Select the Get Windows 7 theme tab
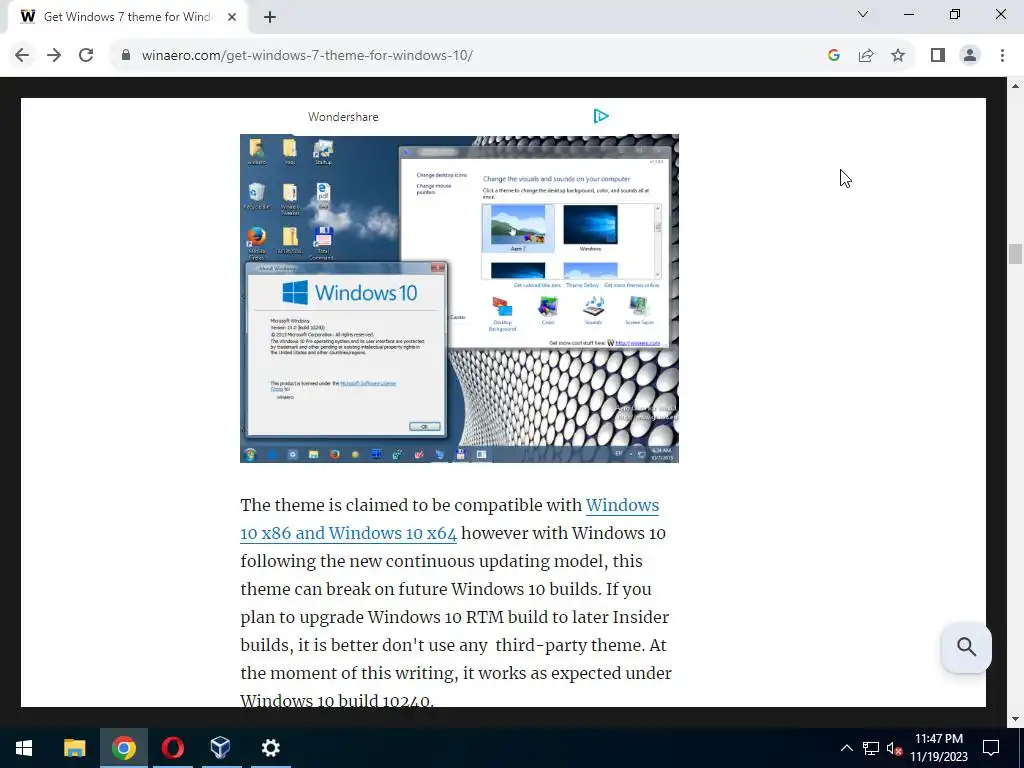This screenshot has width=1024, height=768. coord(127,17)
